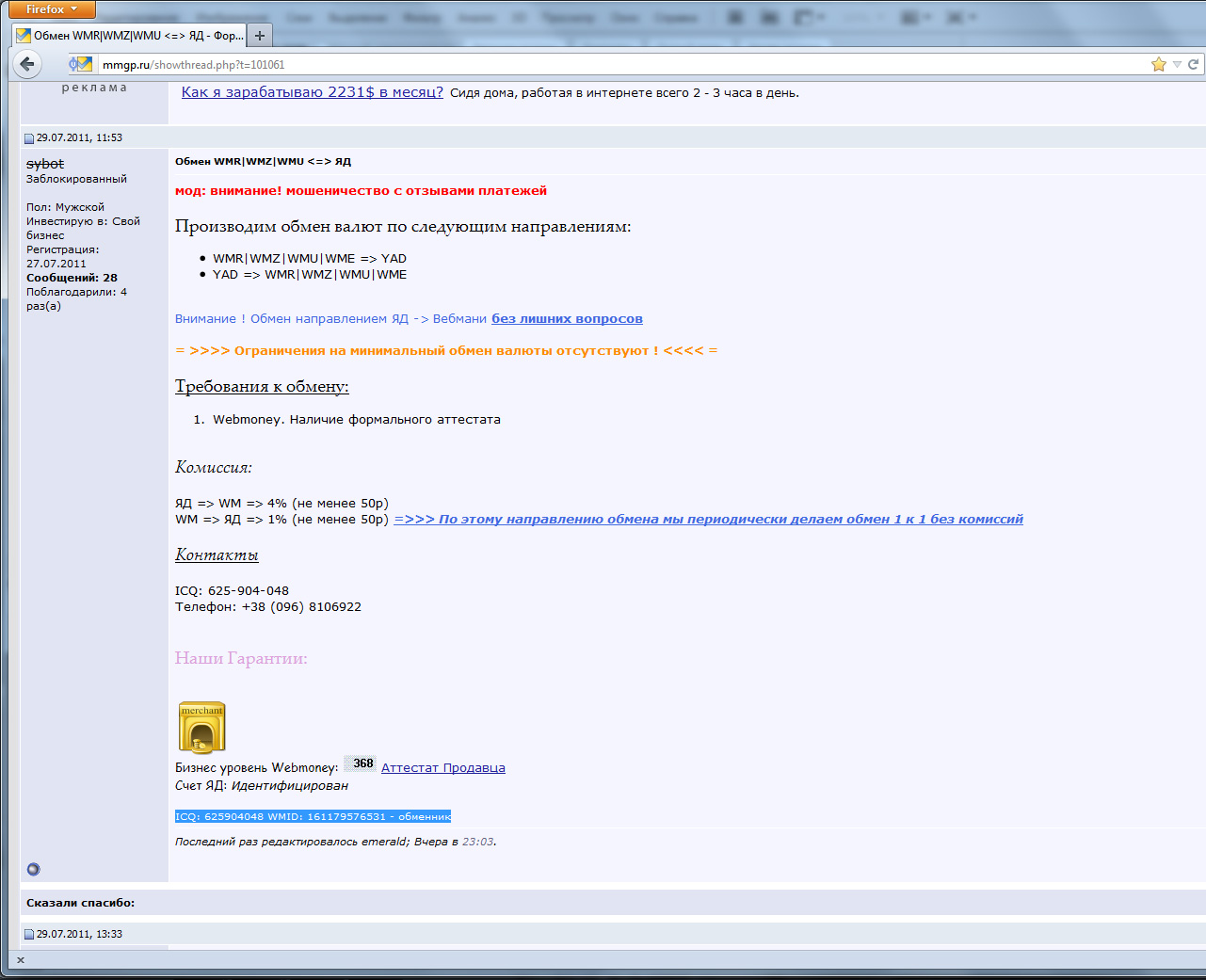The height and width of the screenshot is (980, 1206).
Task: Click the post icon beside 29.07.2011, 13:33
Action: tap(29, 935)
